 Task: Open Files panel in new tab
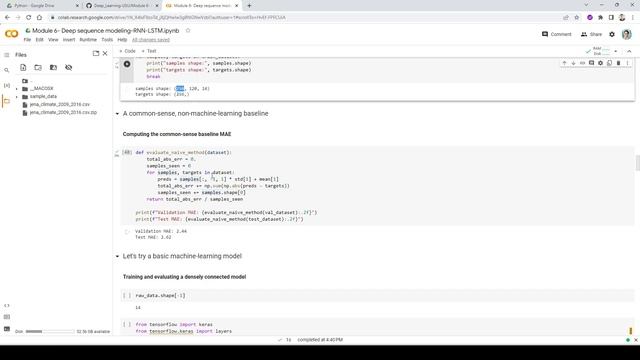(96, 53)
